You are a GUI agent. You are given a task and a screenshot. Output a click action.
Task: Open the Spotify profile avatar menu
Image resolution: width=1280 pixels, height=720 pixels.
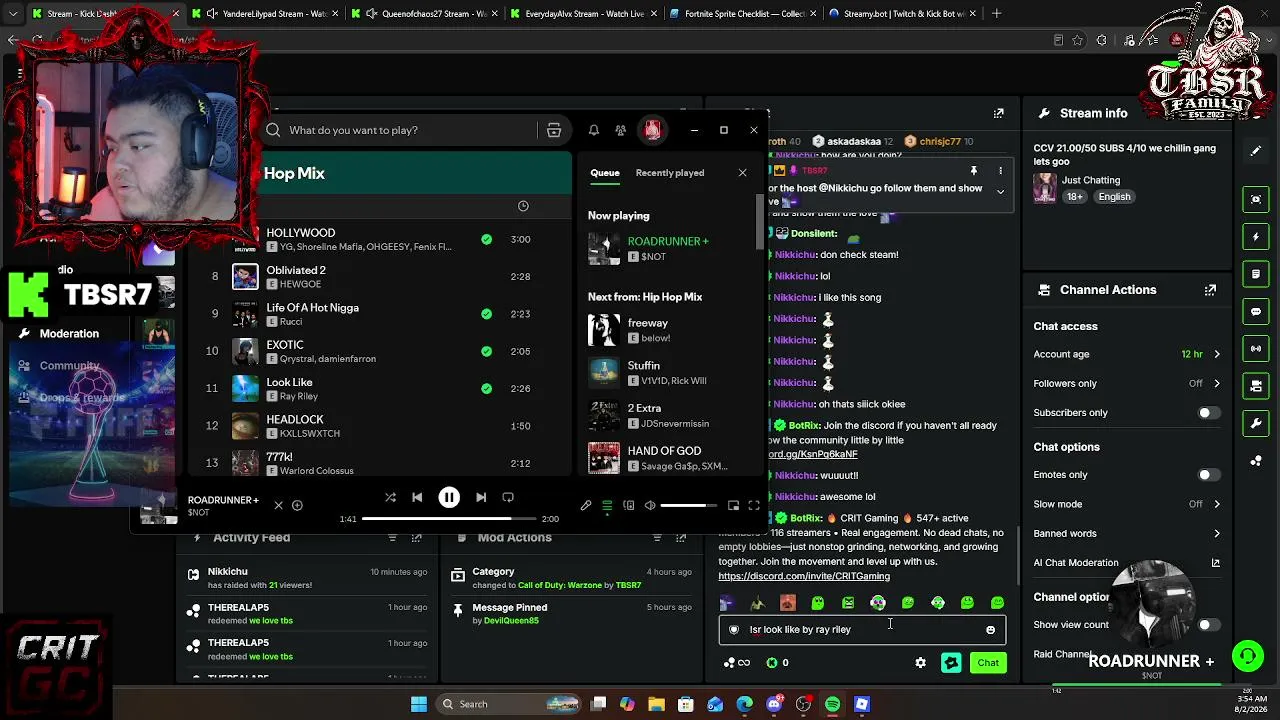pos(652,130)
